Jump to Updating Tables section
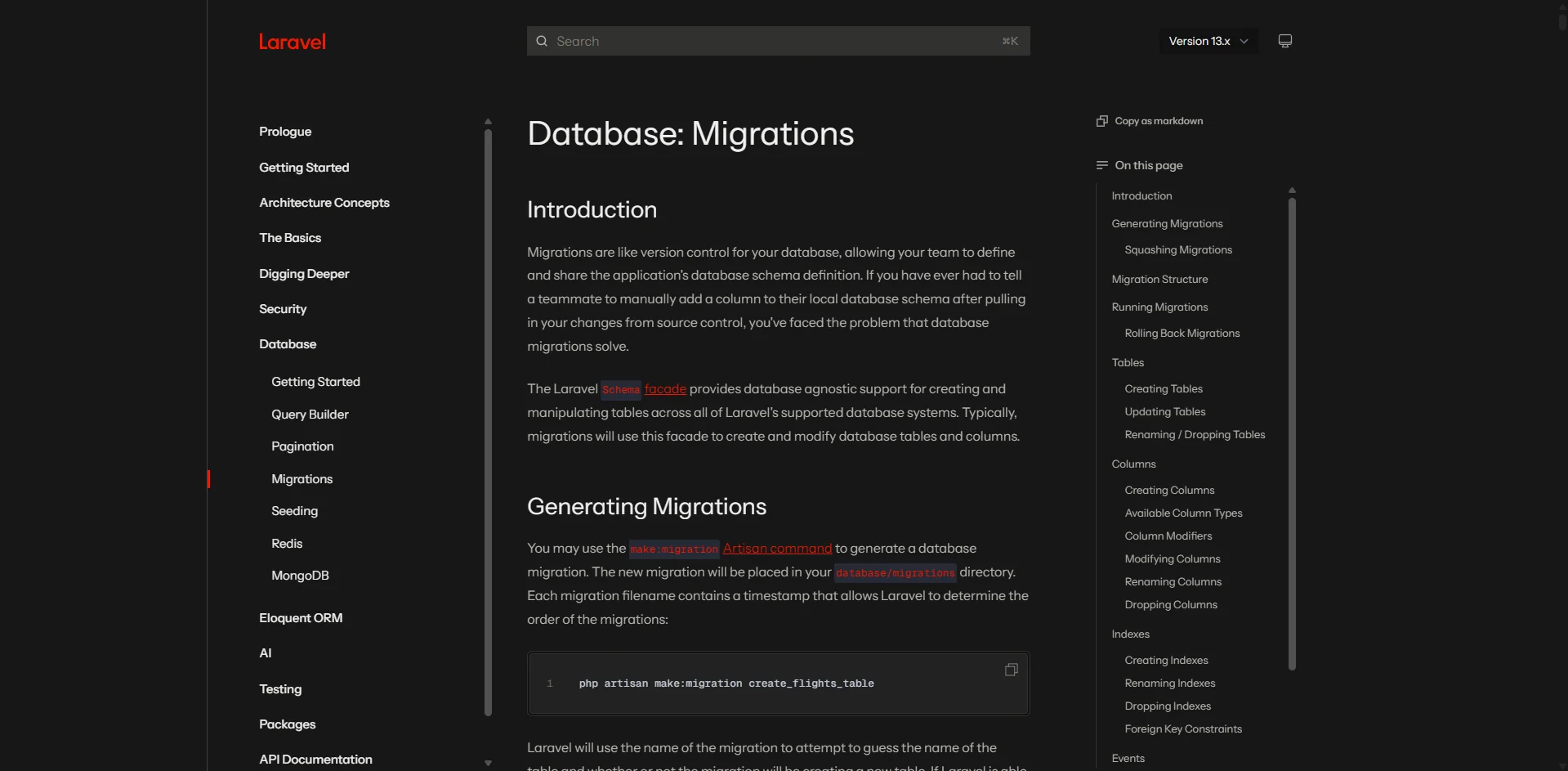 click(x=1165, y=412)
